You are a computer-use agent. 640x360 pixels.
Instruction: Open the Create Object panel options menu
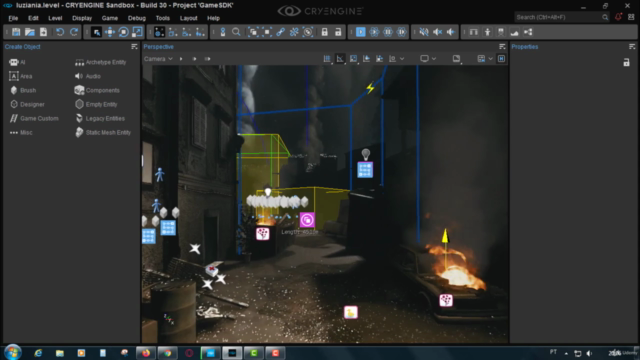click(134, 47)
